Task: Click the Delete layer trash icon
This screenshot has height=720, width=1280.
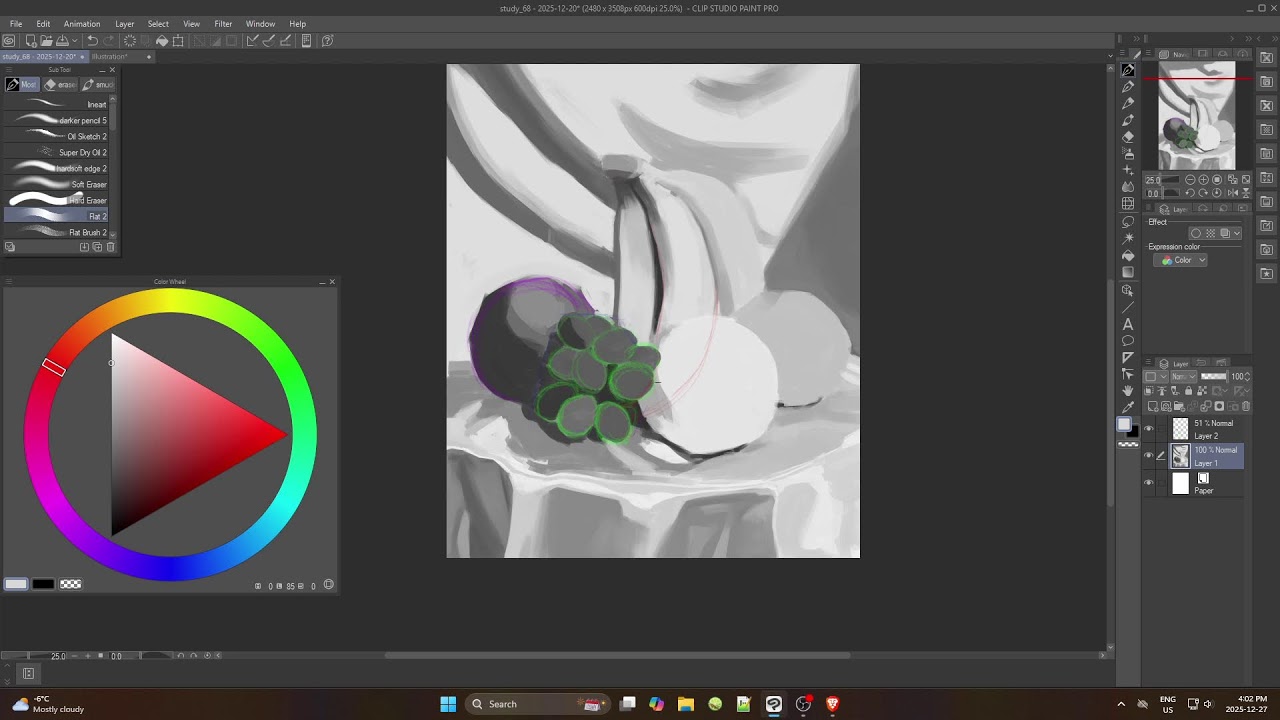Action: pos(1246,407)
